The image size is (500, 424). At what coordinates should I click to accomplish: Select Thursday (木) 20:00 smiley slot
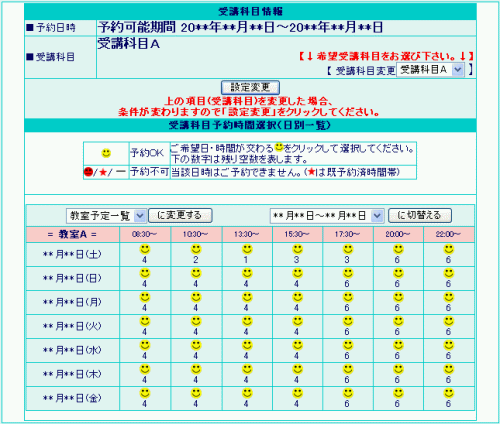398,369
